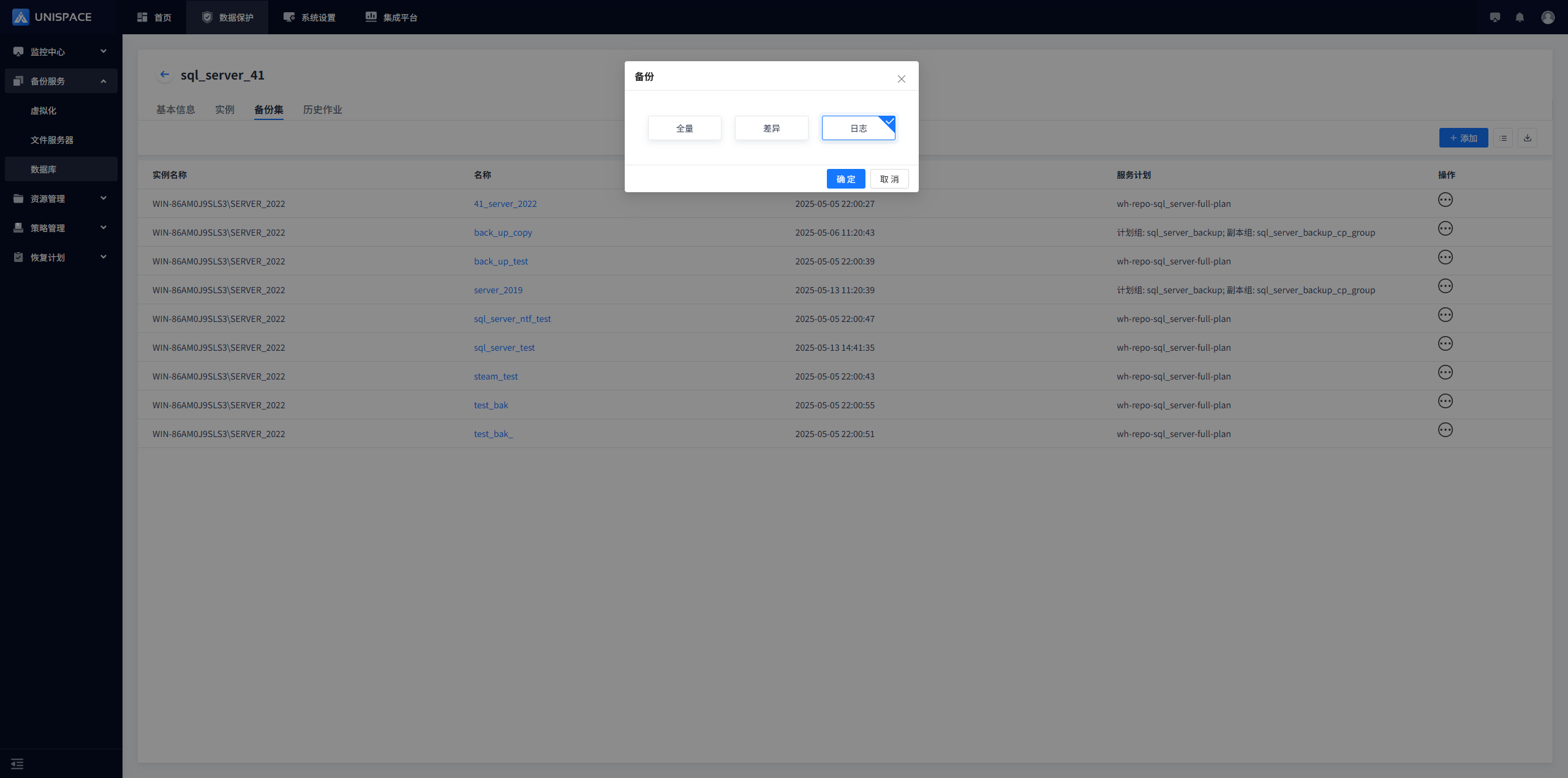This screenshot has width=1568, height=778.
Task: Open operations menu for 41_server_2022 row
Action: pyautogui.click(x=1445, y=200)
